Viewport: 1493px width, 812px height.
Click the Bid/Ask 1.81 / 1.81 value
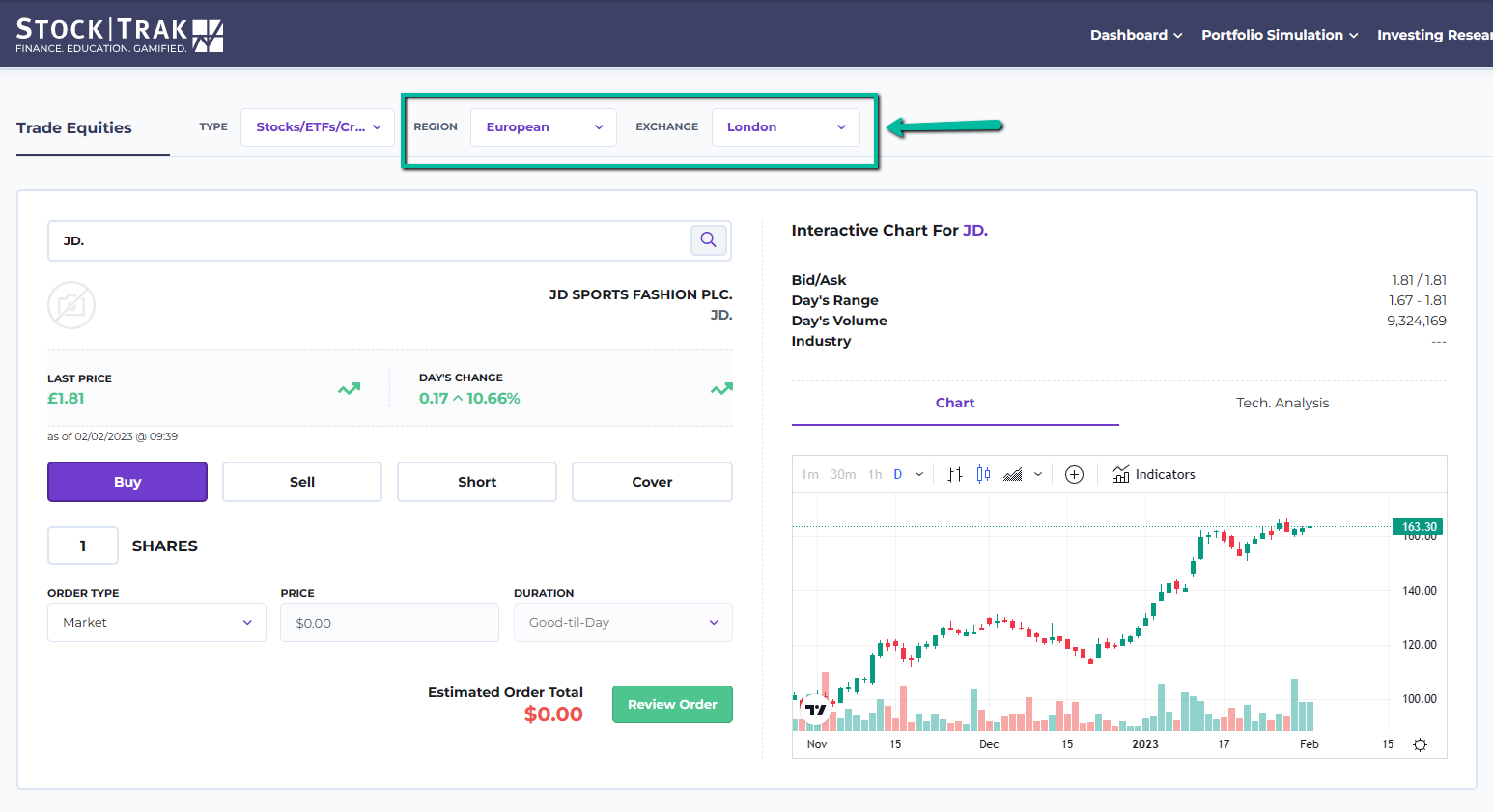click(x=1419, y=280)
